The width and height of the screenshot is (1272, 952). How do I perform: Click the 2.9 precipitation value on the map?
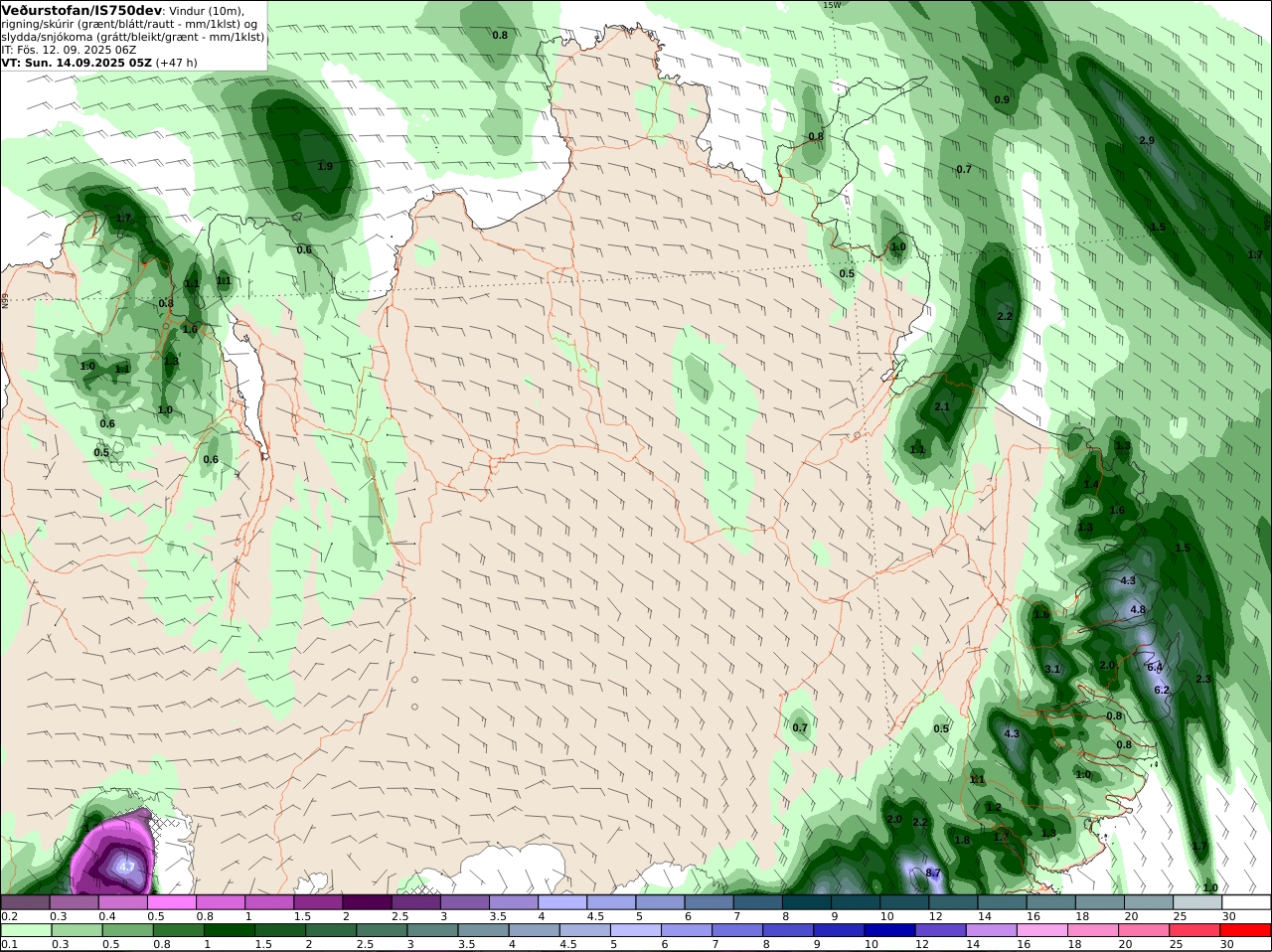coord(1146,140)
